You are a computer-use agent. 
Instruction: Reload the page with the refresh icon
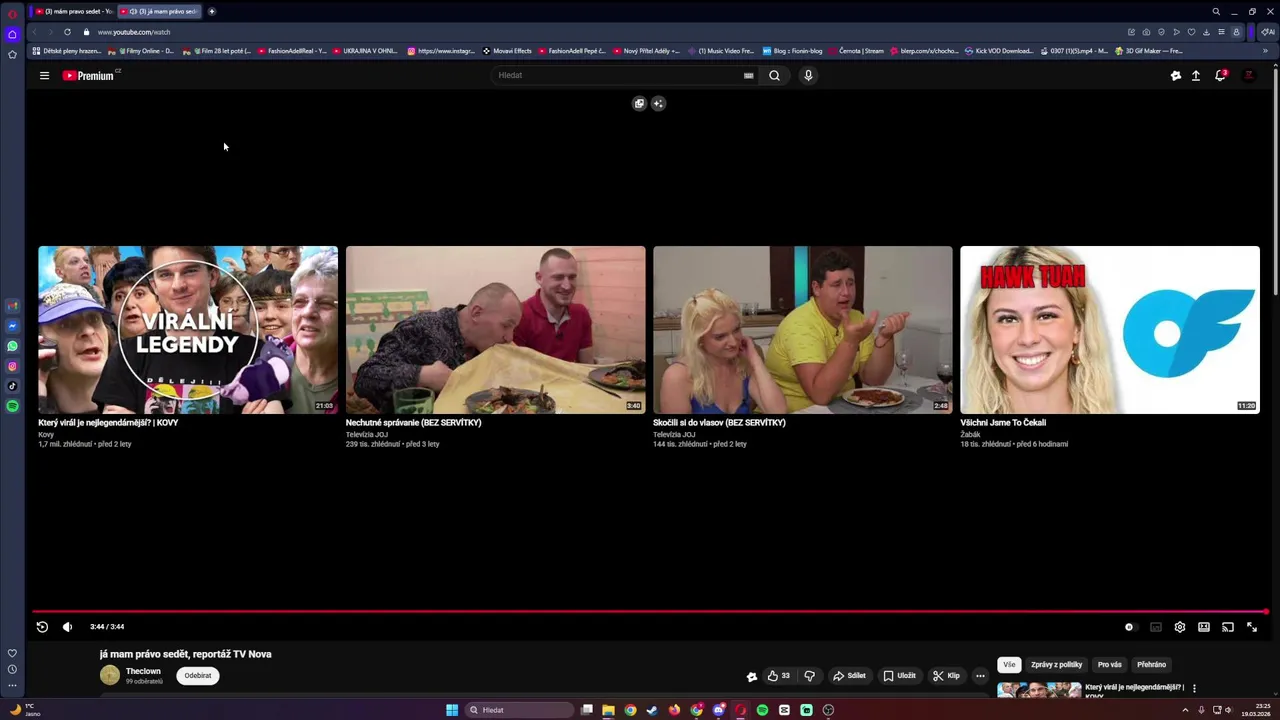coord(67,32)
